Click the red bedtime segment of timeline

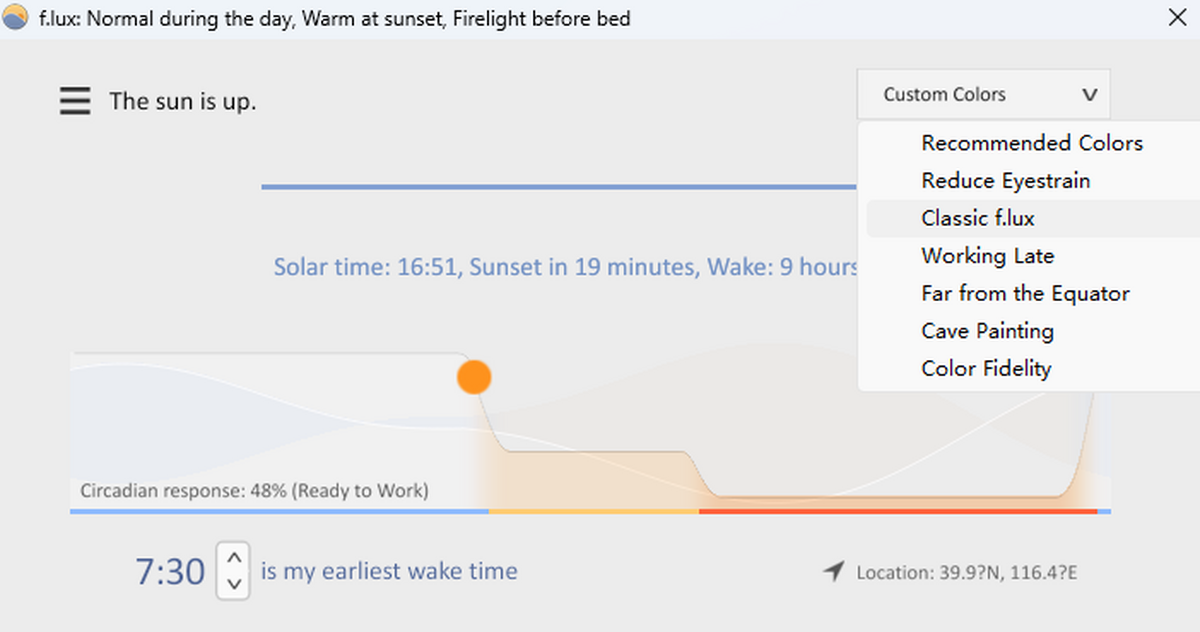pos(897,511)
